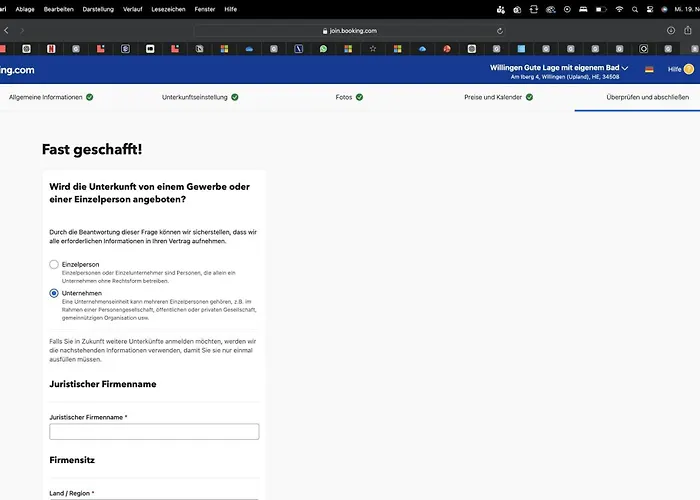The image size is (700, 500).
Task: Click the Safari back arrow
Action: pos(6,31)
